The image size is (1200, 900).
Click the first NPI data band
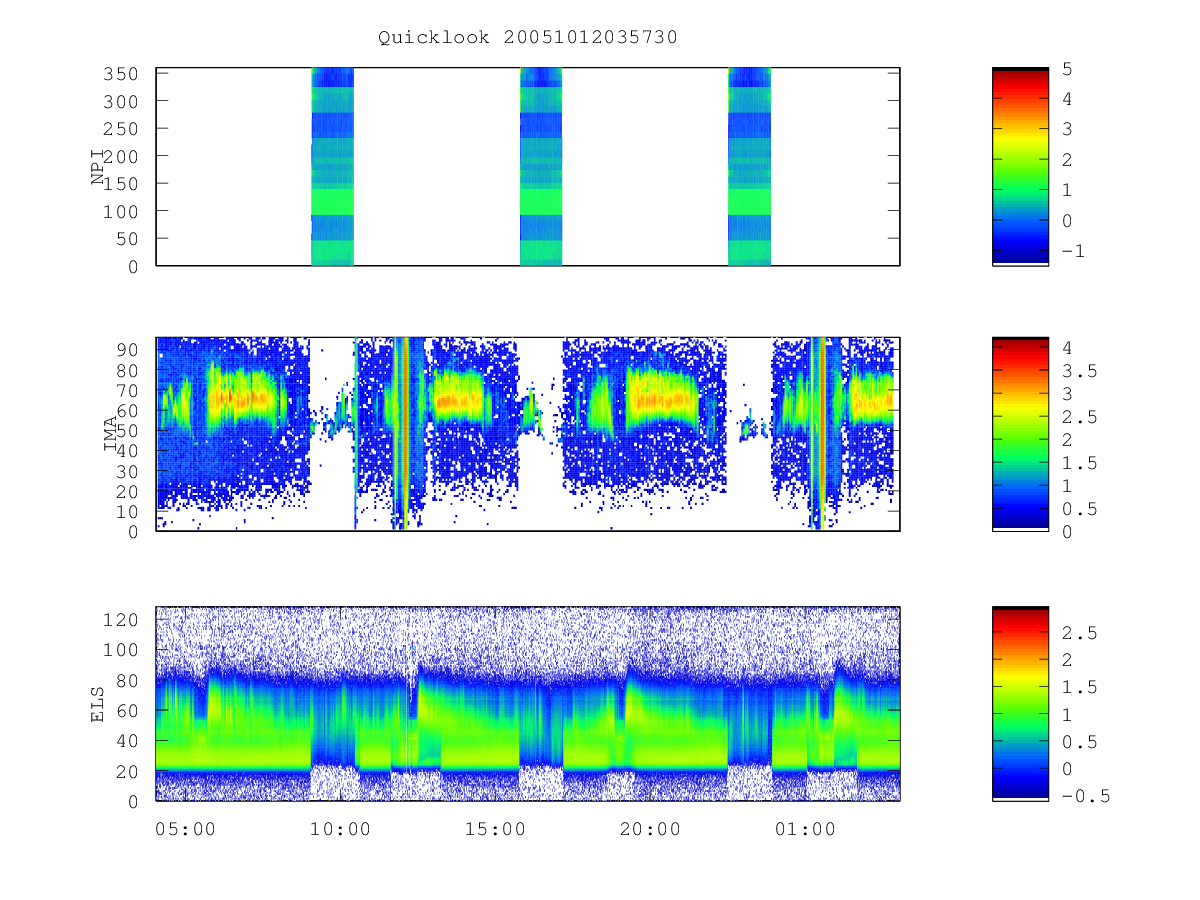(x=332, y=166)
